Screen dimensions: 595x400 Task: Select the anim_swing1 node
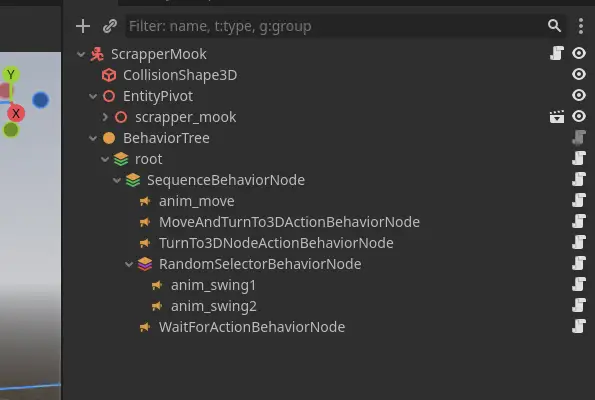pos(213,285)
